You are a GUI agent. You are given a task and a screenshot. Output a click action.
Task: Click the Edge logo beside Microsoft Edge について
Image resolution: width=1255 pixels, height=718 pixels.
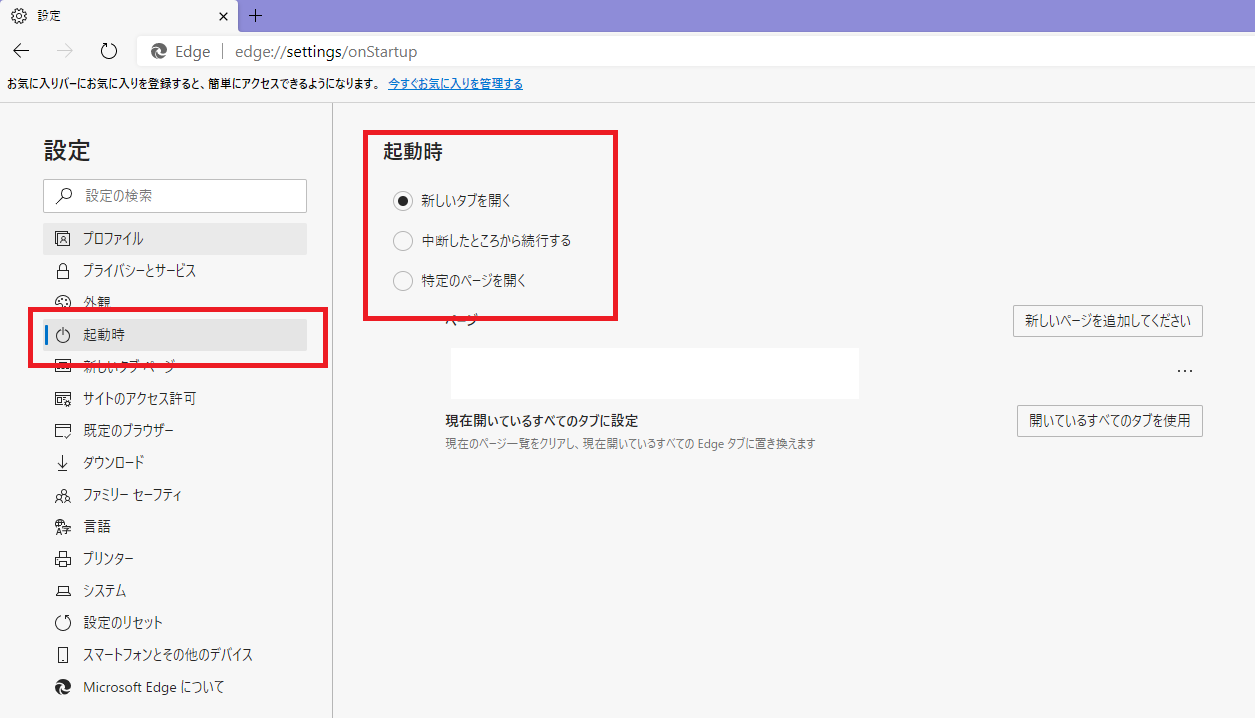63,687
